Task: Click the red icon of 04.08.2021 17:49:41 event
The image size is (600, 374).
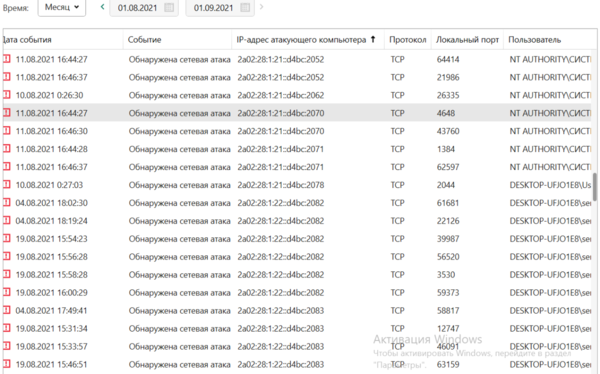Action: click(x=7, y=310)
